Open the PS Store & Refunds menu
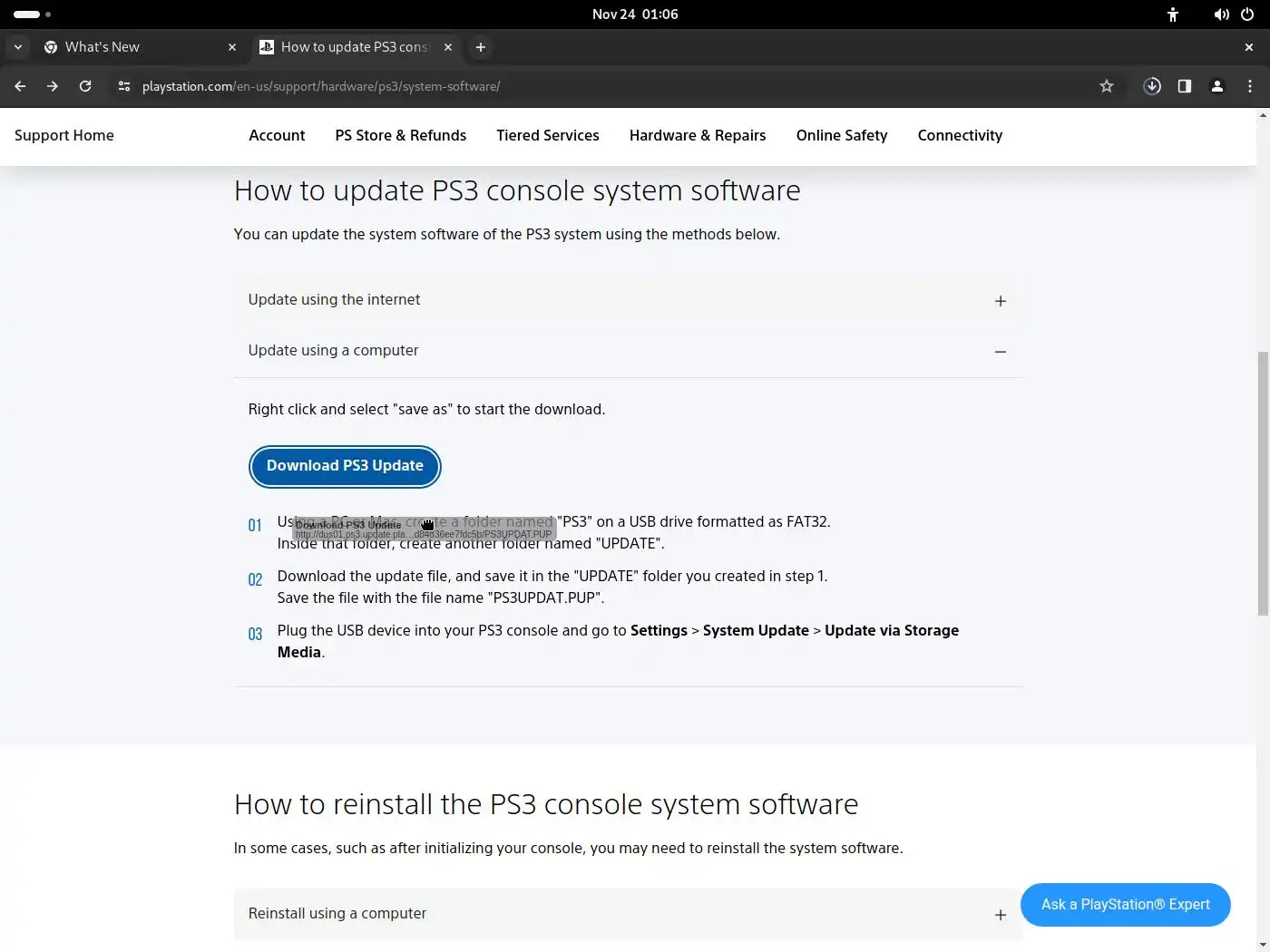1270x952 pixels. [x=401, y=135]
